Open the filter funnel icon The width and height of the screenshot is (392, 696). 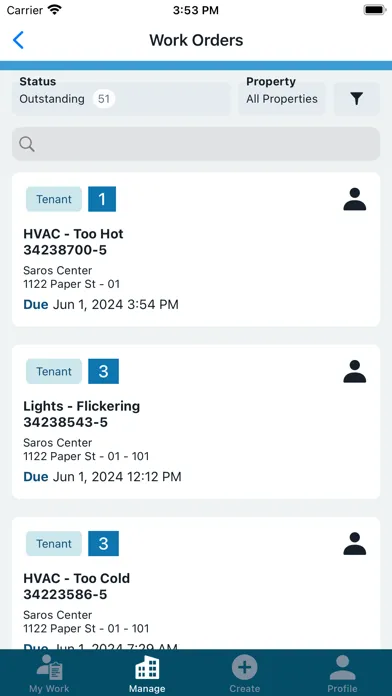pyautogui.click(x=356, y=99)
